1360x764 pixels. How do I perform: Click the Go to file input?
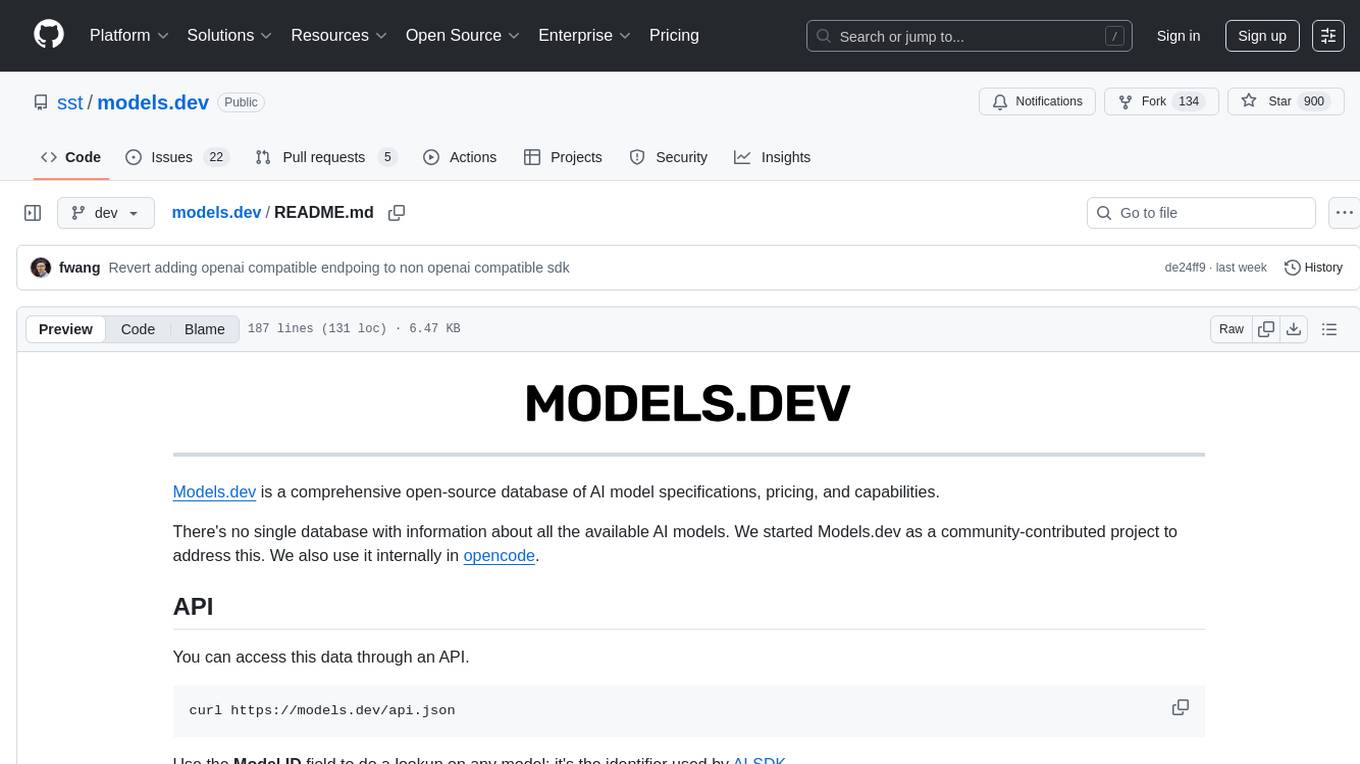tap(1201, 213)
